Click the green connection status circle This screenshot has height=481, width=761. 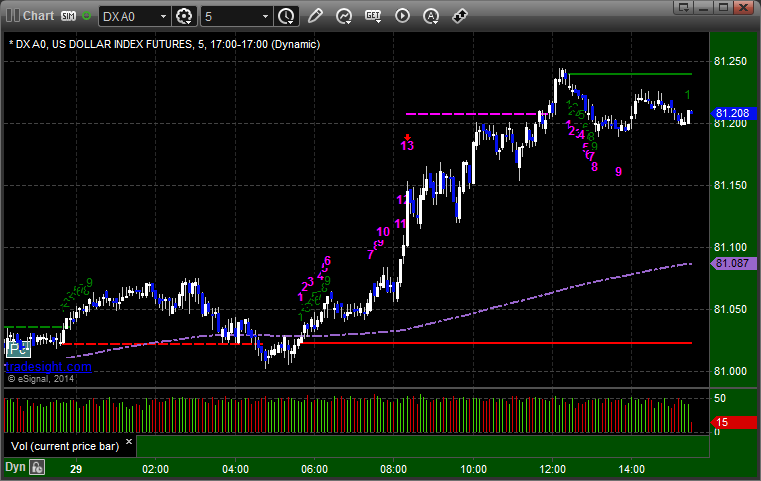click(86, 16)
